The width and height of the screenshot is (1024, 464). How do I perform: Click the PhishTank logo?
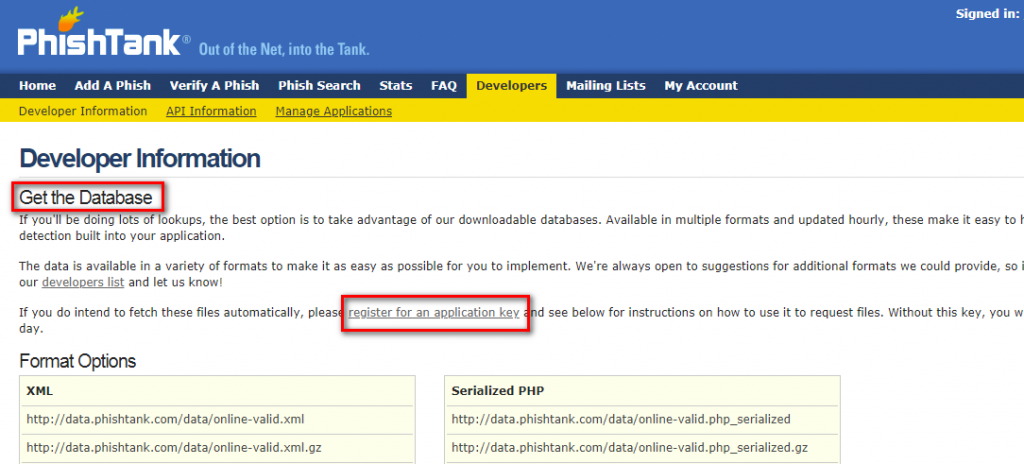pos(104,34)
